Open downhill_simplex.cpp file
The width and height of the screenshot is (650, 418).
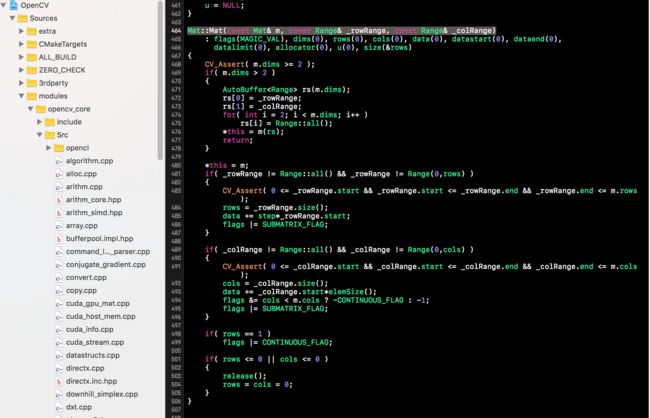pos(102,394)
